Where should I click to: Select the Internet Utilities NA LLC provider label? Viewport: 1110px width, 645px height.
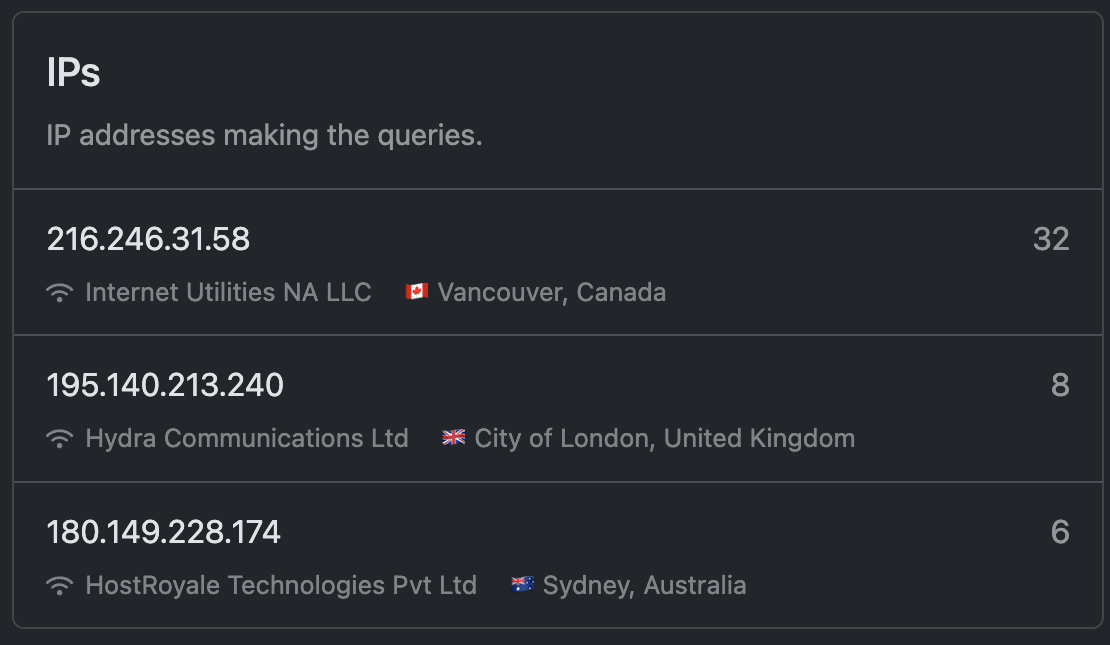click(228, 292)
